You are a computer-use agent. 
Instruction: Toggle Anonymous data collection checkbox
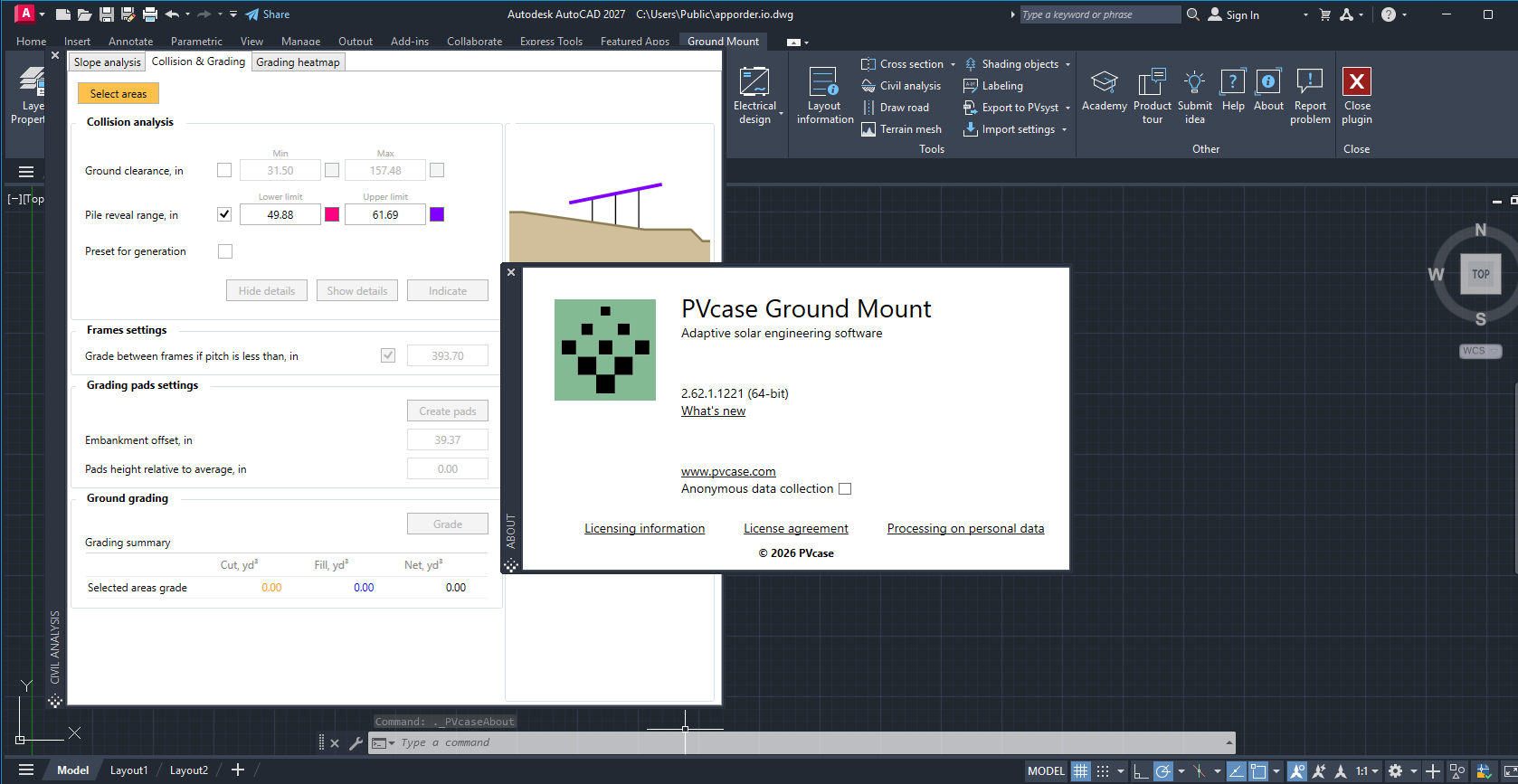click(845, 489)
